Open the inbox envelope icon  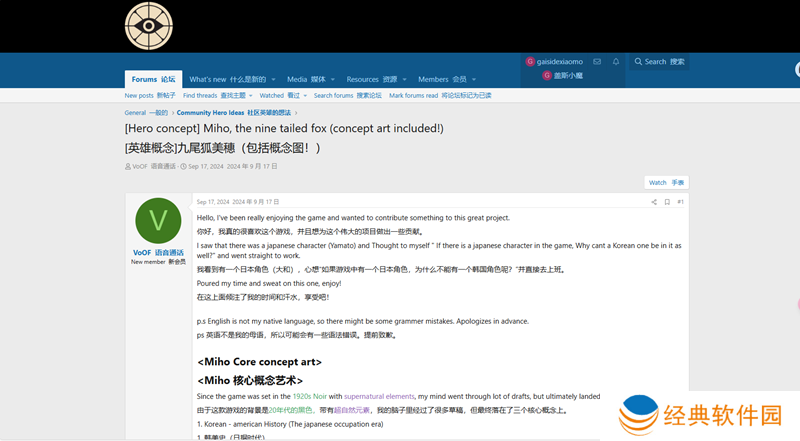pos(599,62)
